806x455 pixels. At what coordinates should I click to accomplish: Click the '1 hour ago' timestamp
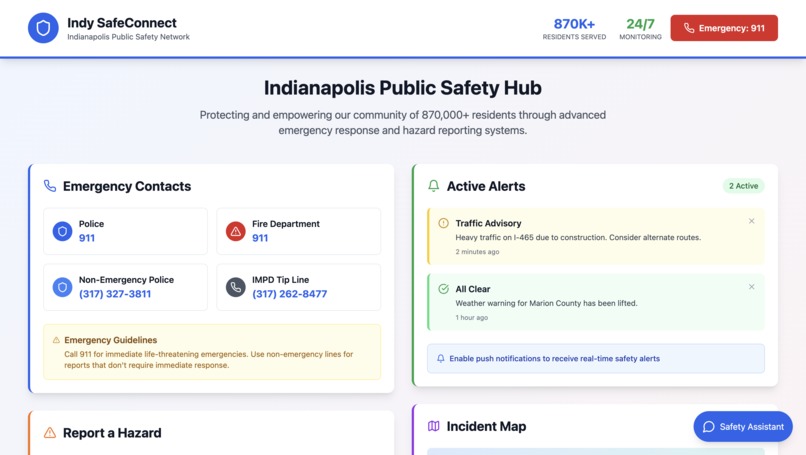[471, 318]
